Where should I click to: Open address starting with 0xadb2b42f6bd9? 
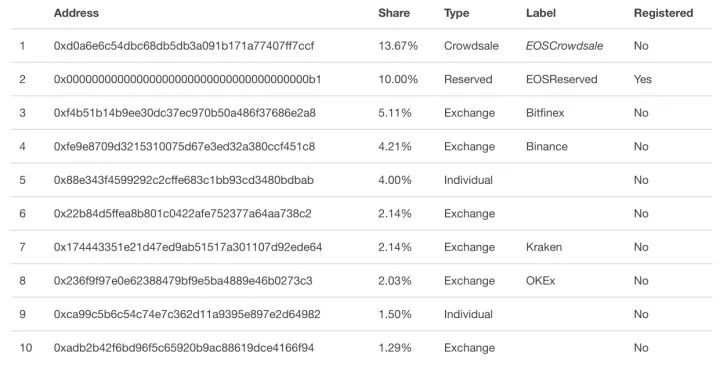tap(184, 347)
